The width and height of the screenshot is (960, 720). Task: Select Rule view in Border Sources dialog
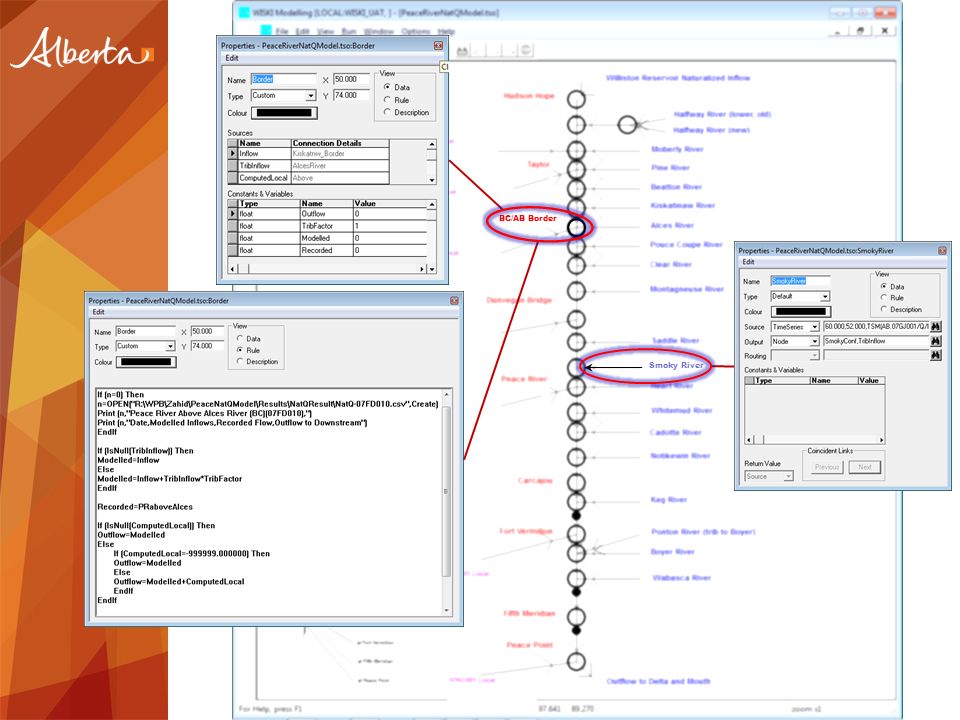(387, 100)
